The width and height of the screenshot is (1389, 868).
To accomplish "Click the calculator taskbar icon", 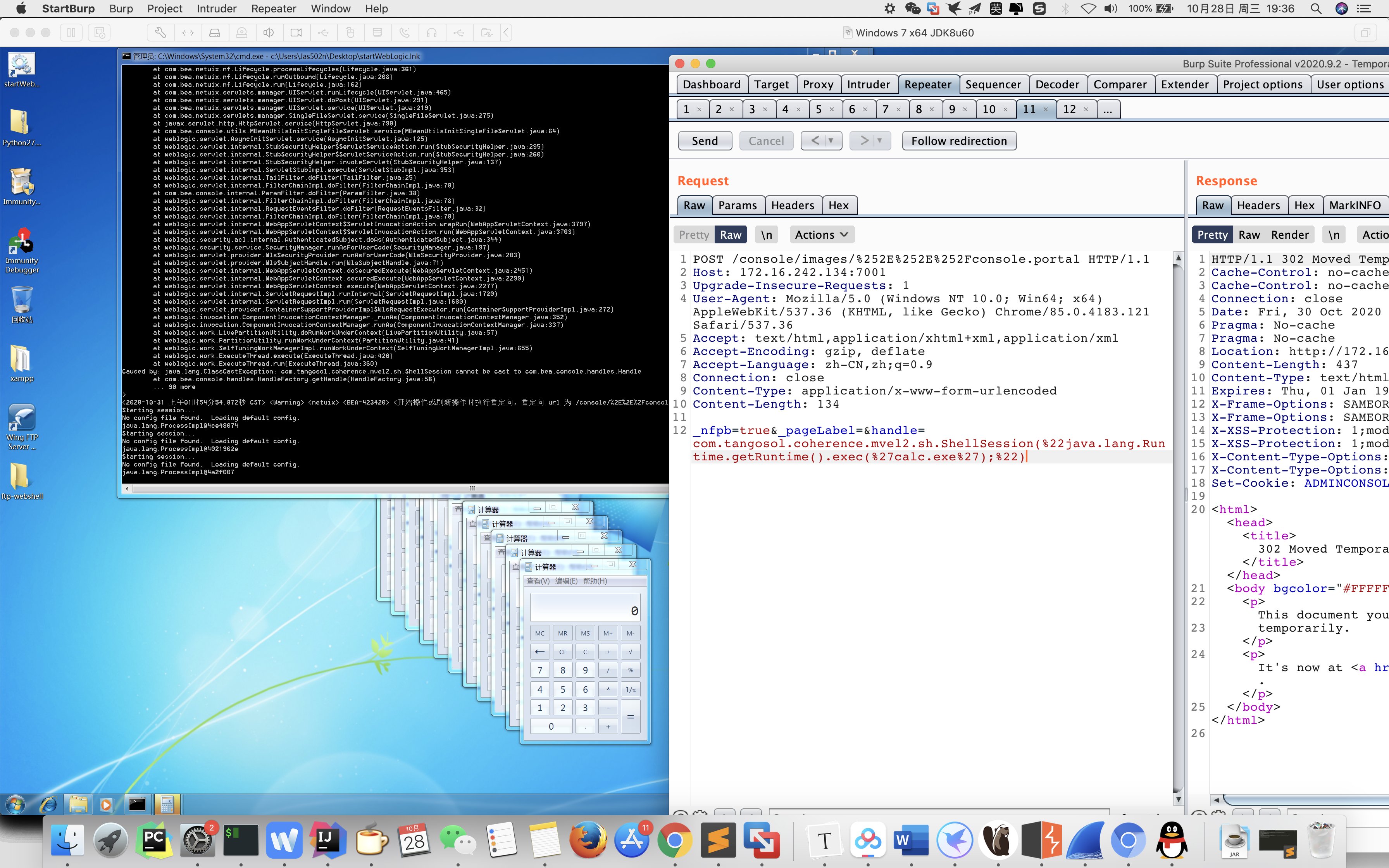I will coord(167,804).
